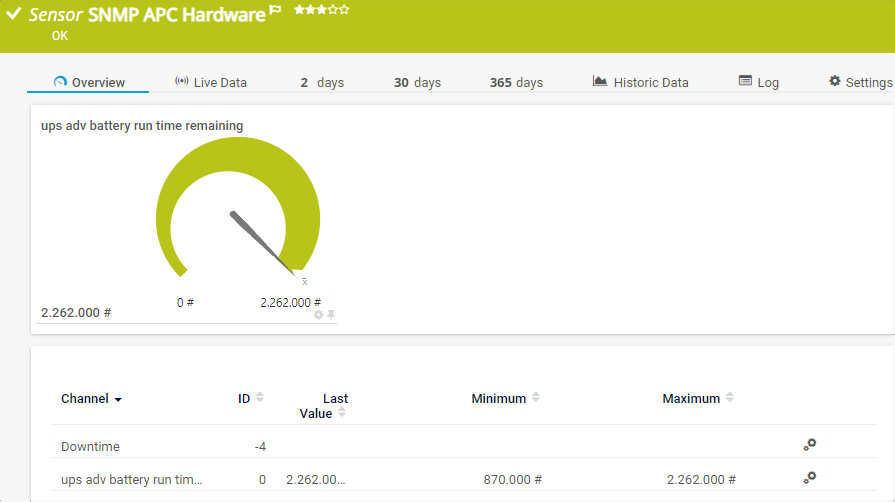Sort the table by the Minimum column
Image resolution: width=895 pixels, height=502 pixels.
[535, 398]
